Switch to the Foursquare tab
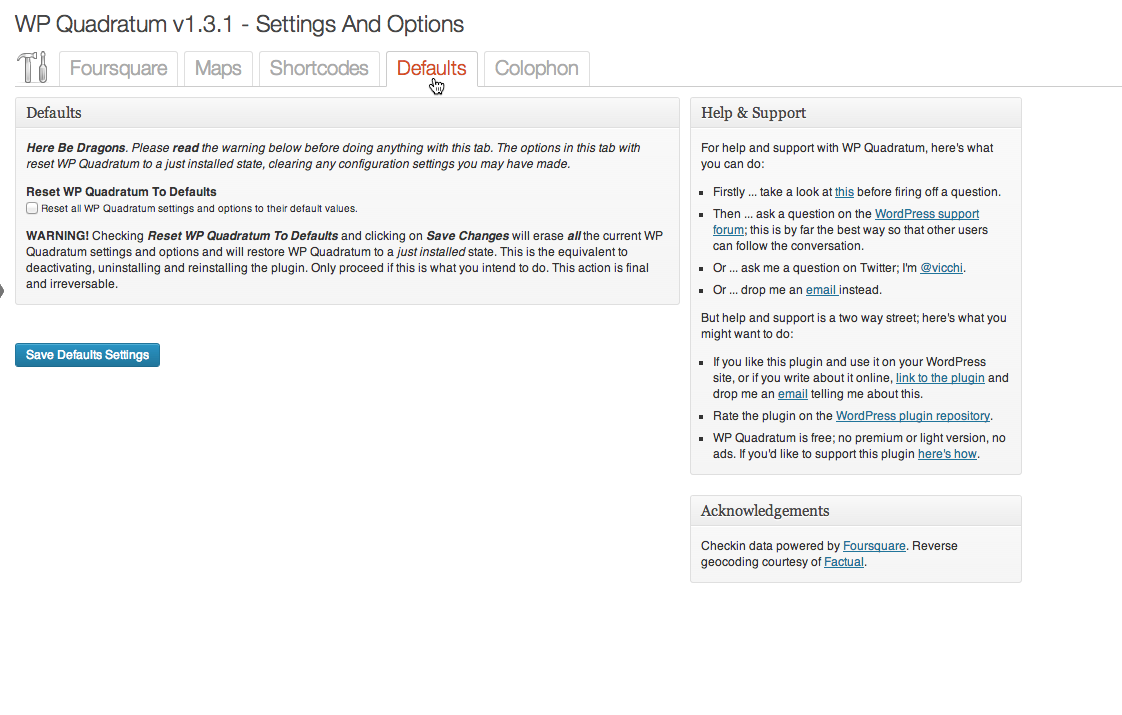The image size is (1122, 715). [x=118, y=69]
